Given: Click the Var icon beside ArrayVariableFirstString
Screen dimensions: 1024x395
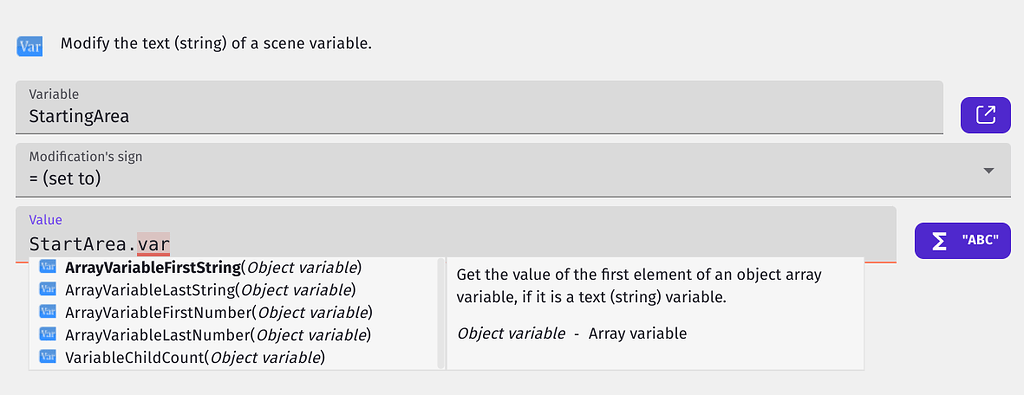Looking at the screenshot, I should click(x=48, y=267).
